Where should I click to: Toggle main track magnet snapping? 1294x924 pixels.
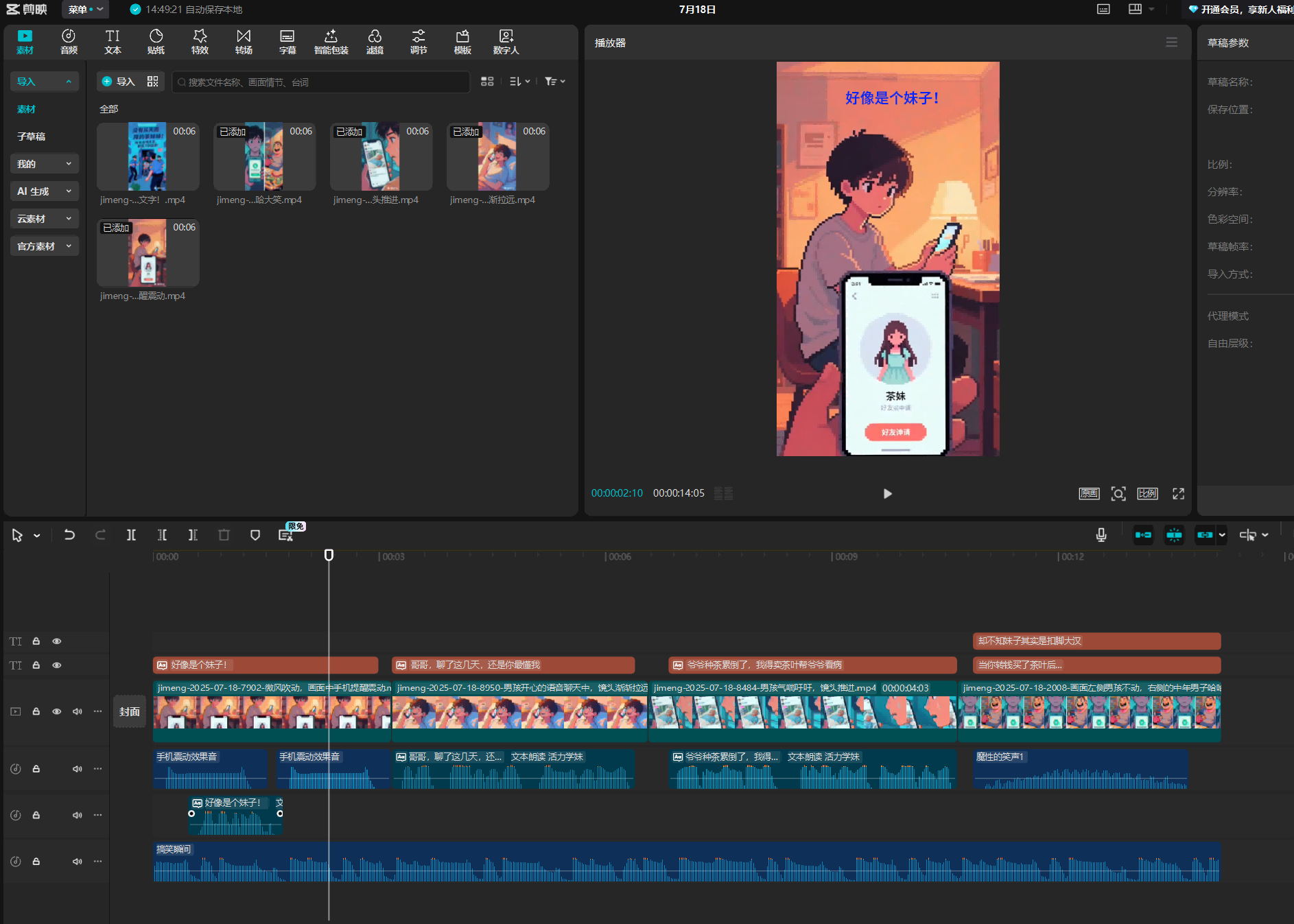pyautogui.click(x=1143, y=535)
